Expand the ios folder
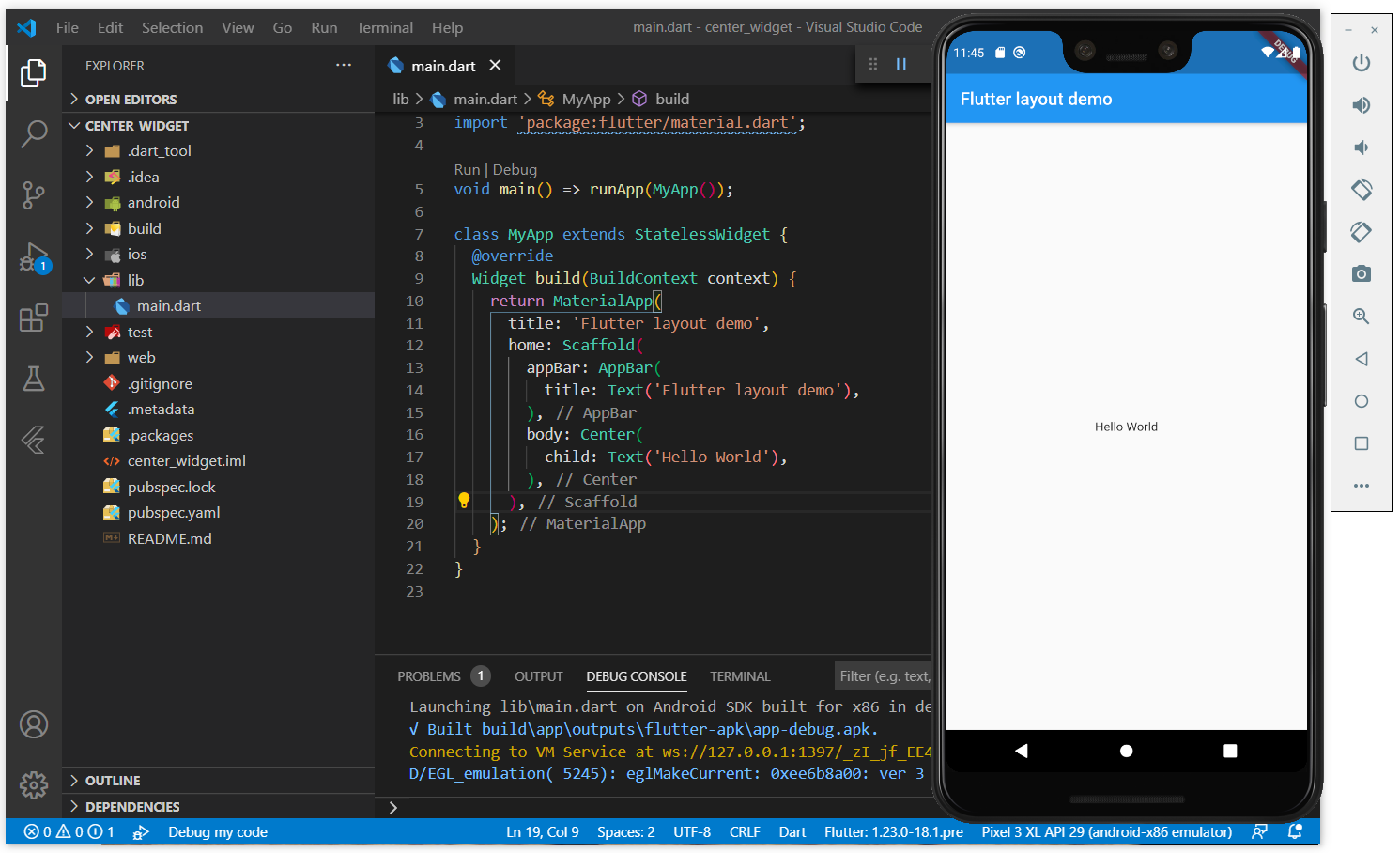1400x853 pixels. pyautogui.click(x=218, y=254)
